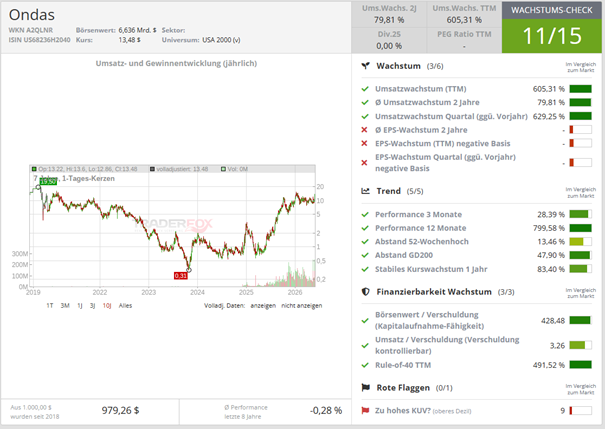Viewport: 605px width, 429px height.
Task: Click the Div.25 0,00 % tile
Action: [x=389, y=40]
